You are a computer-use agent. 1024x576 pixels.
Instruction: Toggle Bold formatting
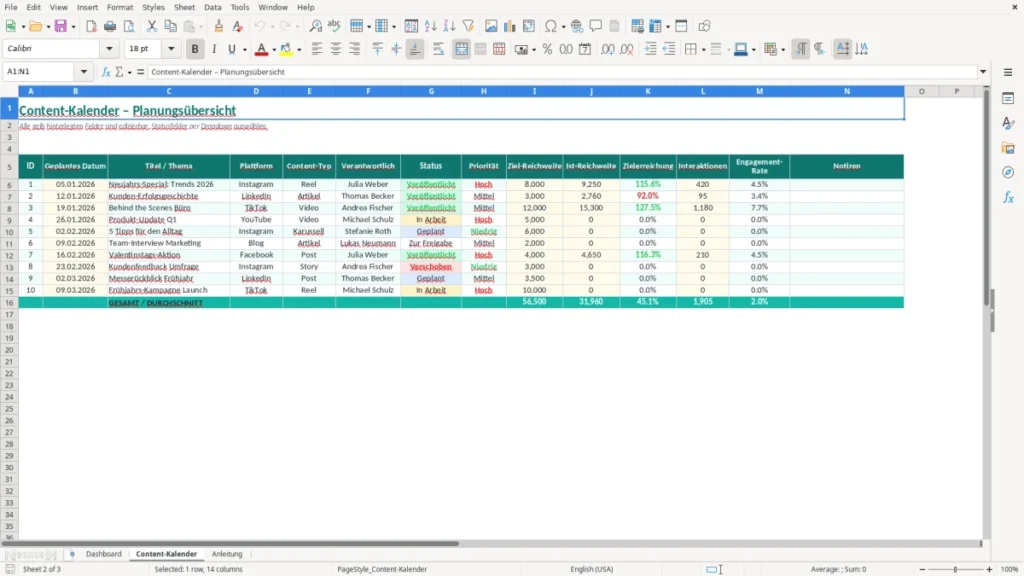click(x=195, y=49)
